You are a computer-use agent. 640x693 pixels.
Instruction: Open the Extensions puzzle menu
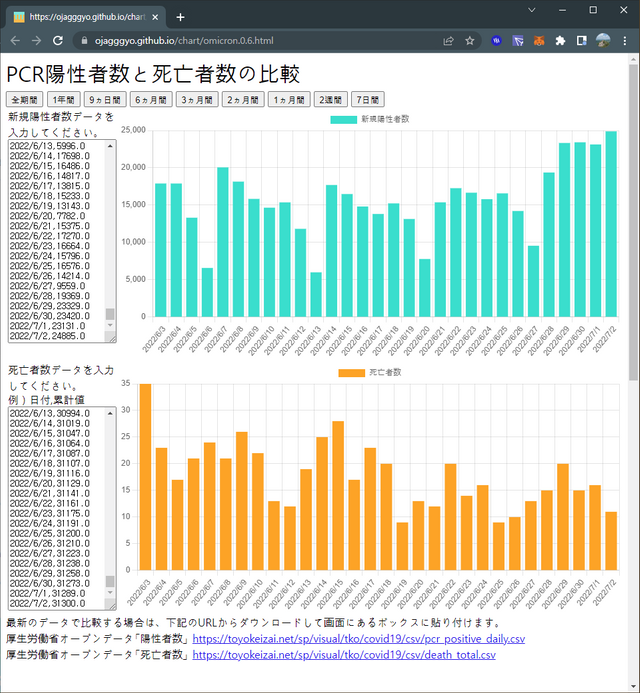tap(560, 41)
